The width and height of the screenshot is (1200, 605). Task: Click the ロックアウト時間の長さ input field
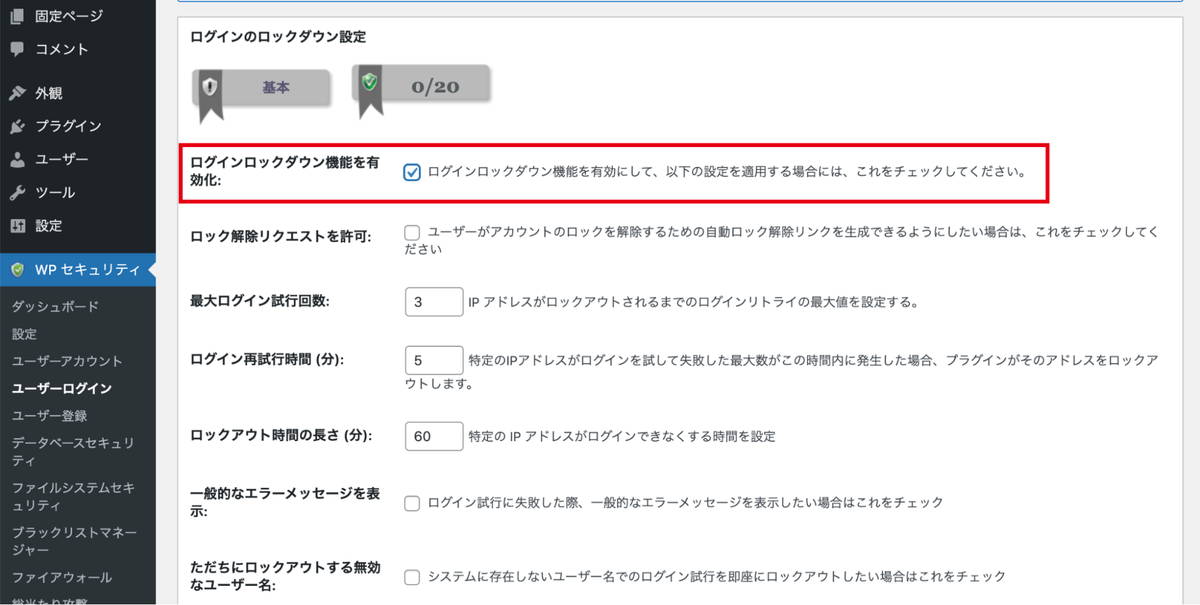click(x=432, y=436)
